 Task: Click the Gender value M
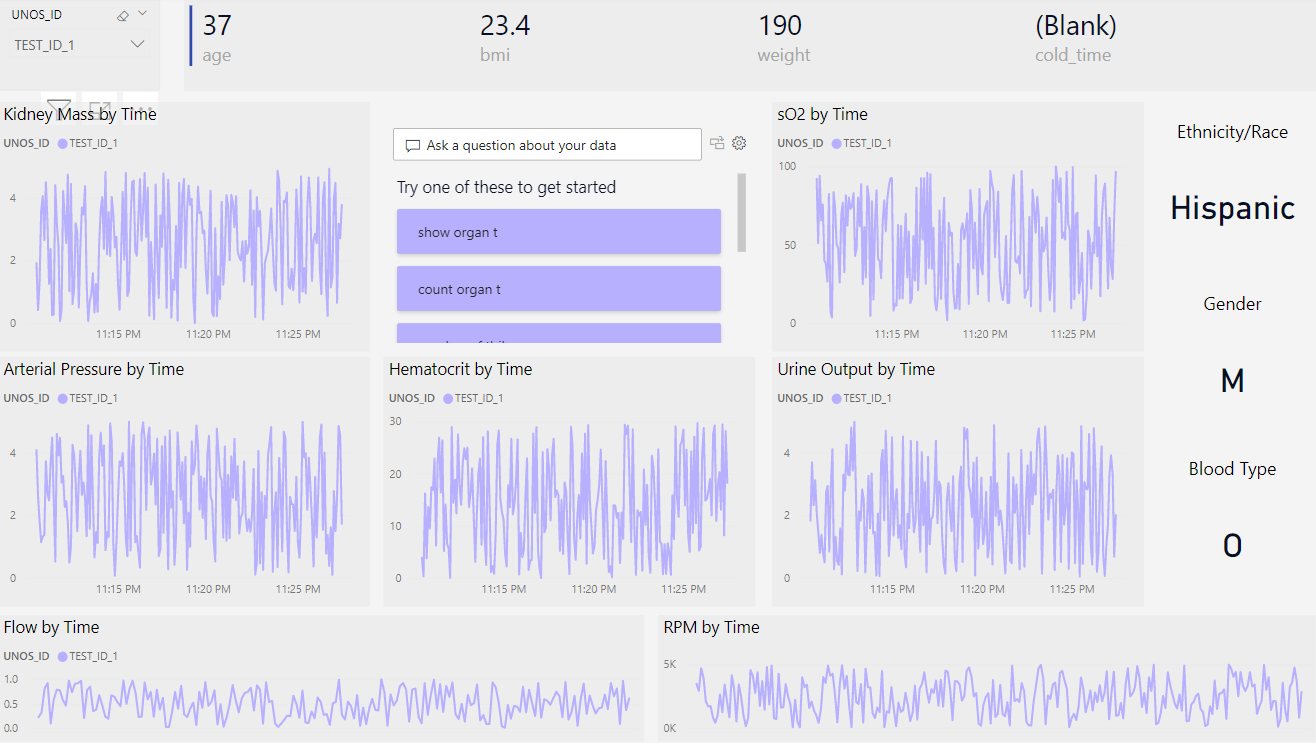[x=1232, y=381]
